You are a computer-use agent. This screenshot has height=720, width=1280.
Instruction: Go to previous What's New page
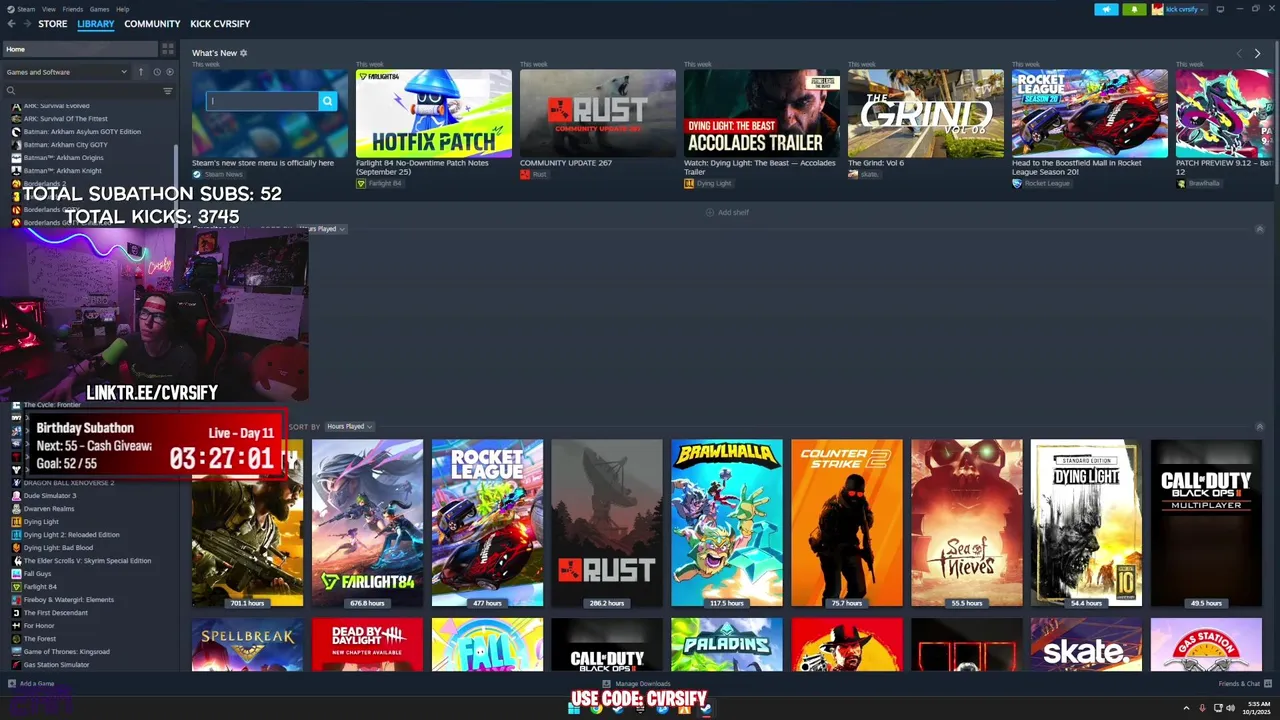tap(1239, 53)
